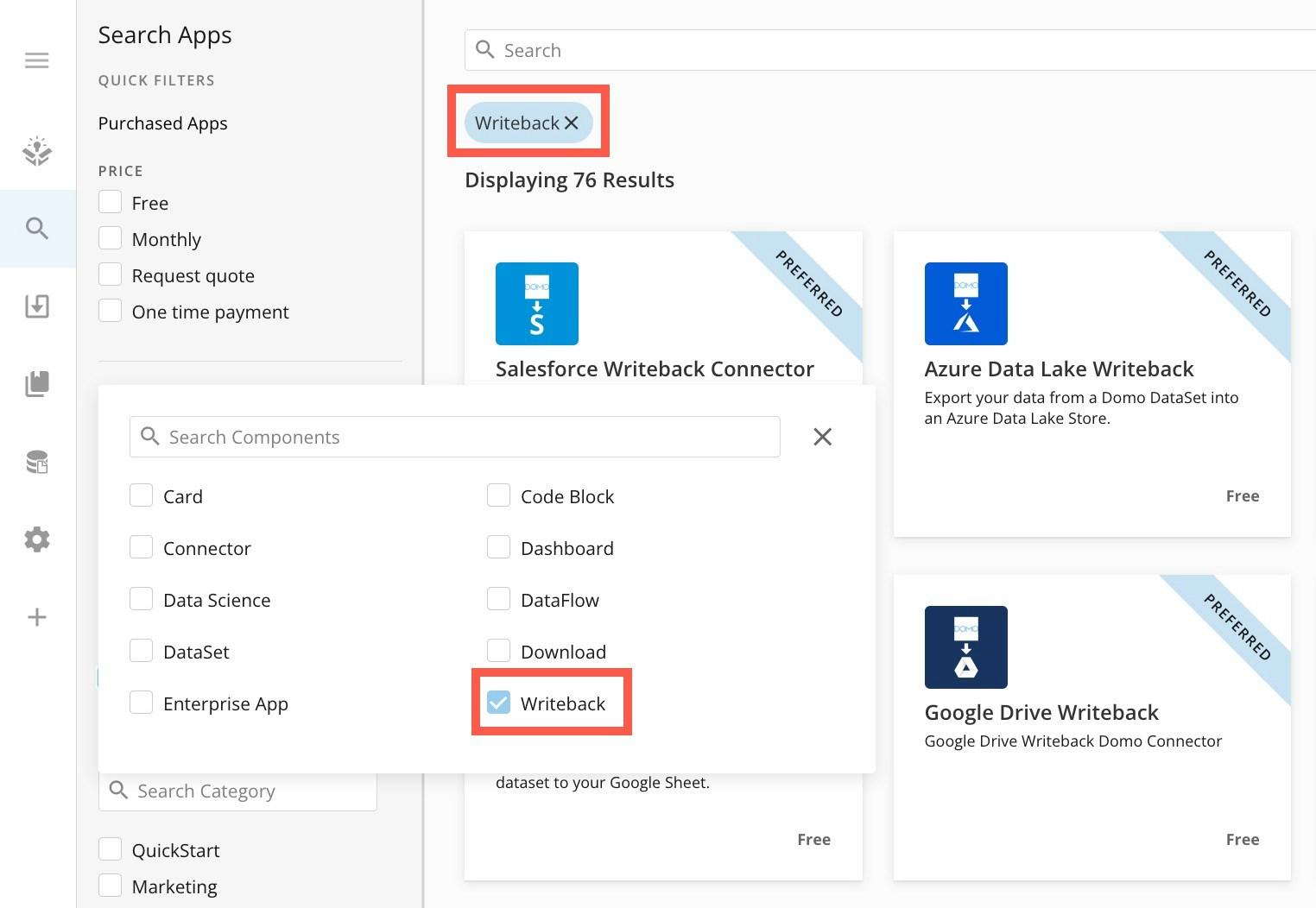Viewport: 1316px width, 908px height.
Task: Click Free price on Google Drive card
Action: pos(1243,840)
